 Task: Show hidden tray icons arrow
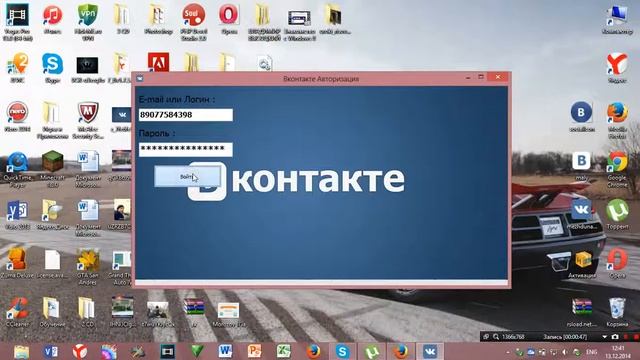pyautogui.click(x=508, y=352)
